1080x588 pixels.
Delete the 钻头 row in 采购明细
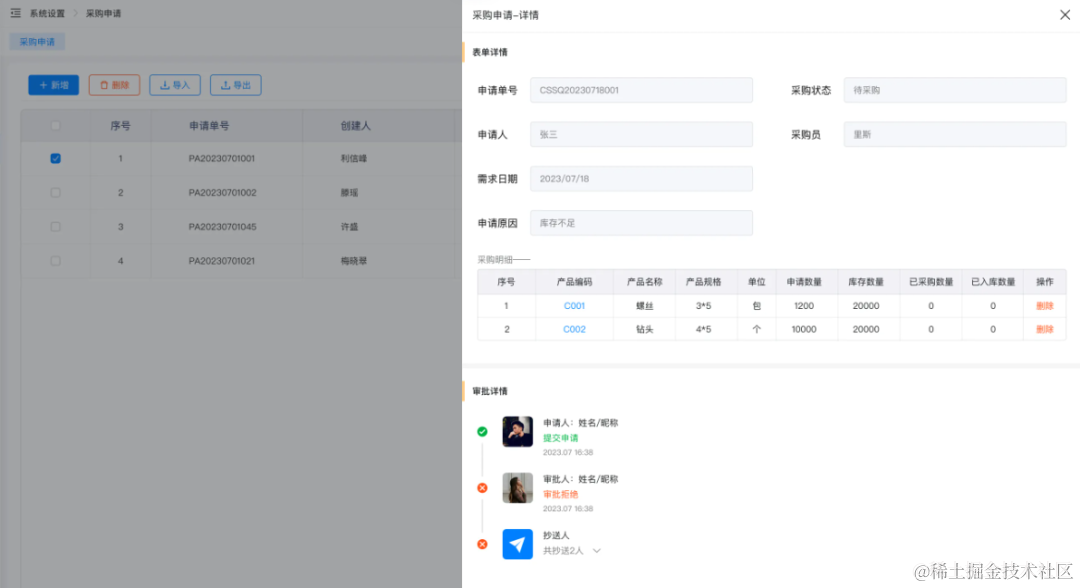(1045, 329)
